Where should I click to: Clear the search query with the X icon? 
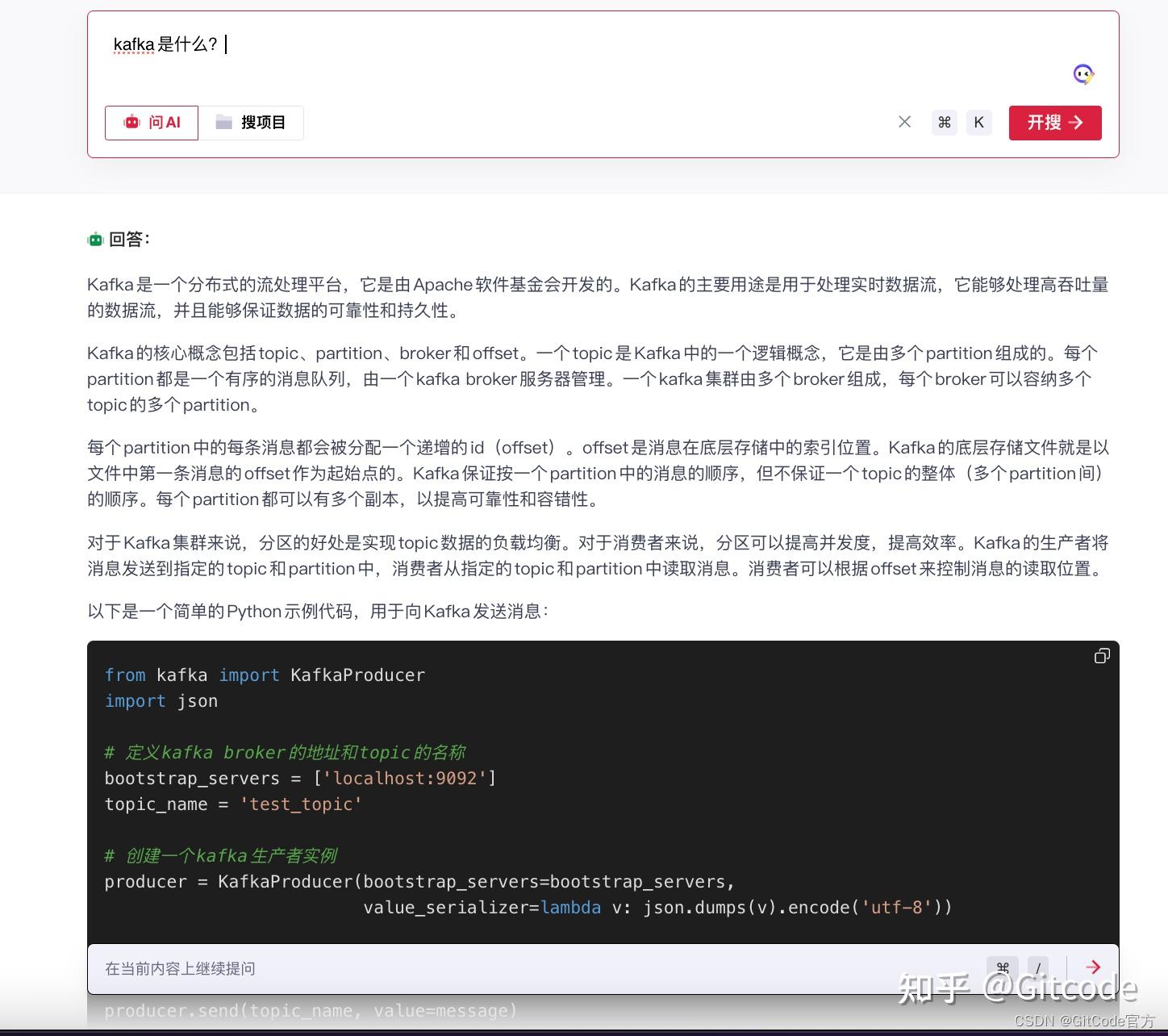904,122
